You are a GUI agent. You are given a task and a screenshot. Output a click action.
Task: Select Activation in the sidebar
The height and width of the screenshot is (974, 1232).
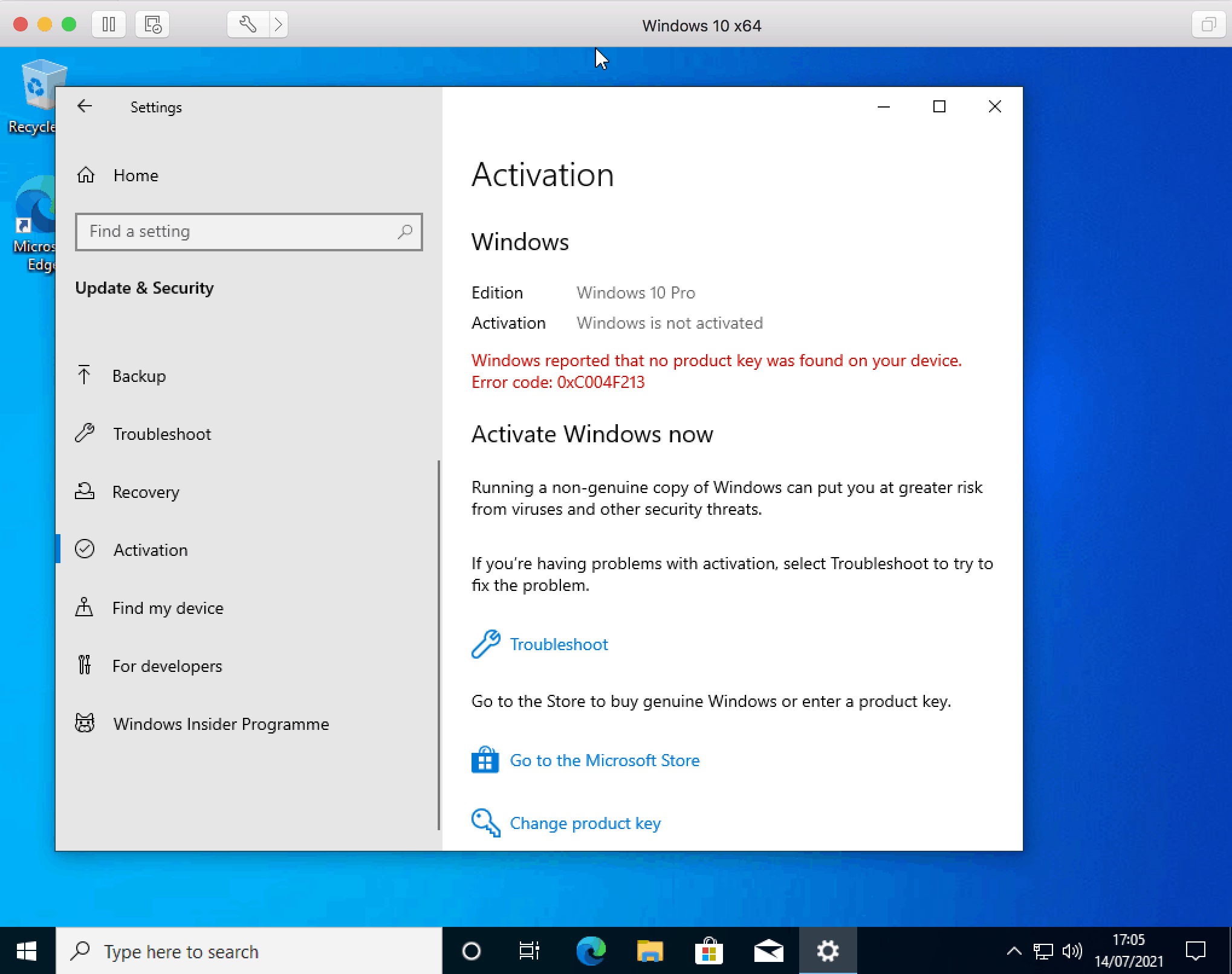coord(151,550)
